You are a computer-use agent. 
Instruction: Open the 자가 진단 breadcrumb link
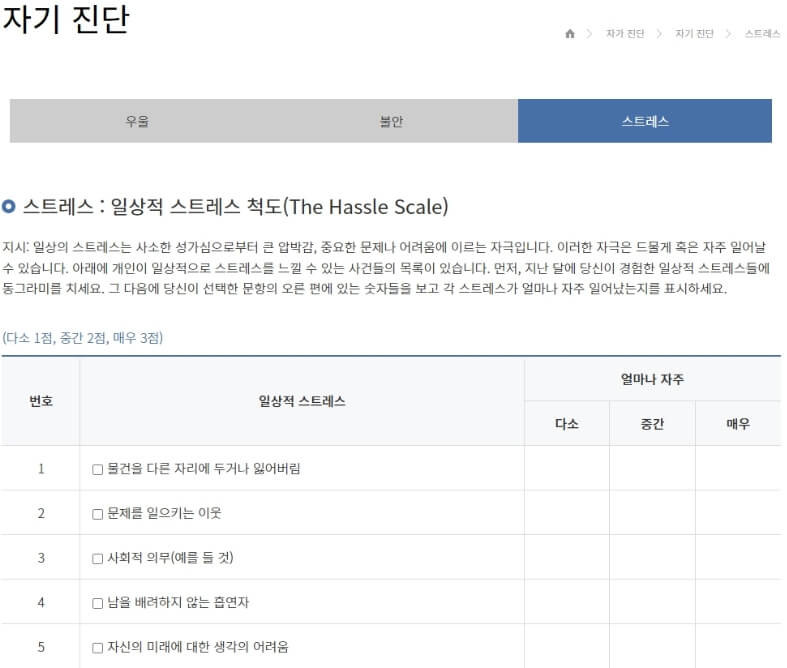(x=625, y=34)
